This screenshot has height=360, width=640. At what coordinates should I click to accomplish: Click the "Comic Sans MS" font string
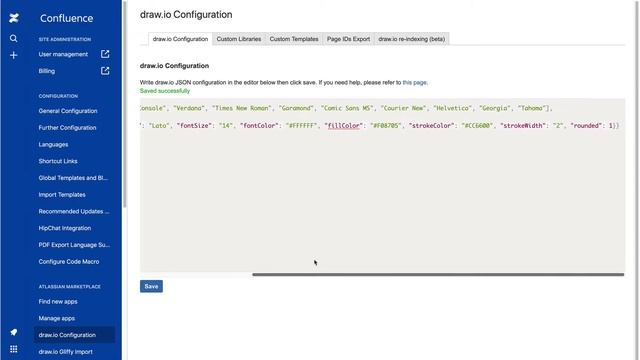pyautogui.click(x=347, y=108)
